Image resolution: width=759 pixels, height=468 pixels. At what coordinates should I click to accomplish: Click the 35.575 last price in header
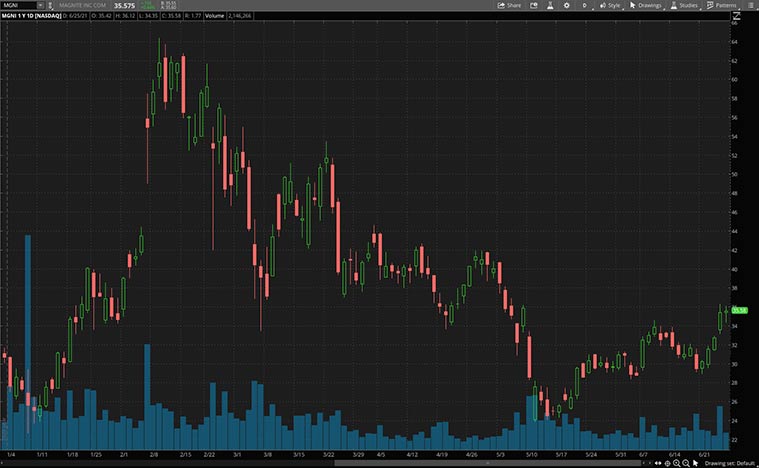click(x=124, y=5)
